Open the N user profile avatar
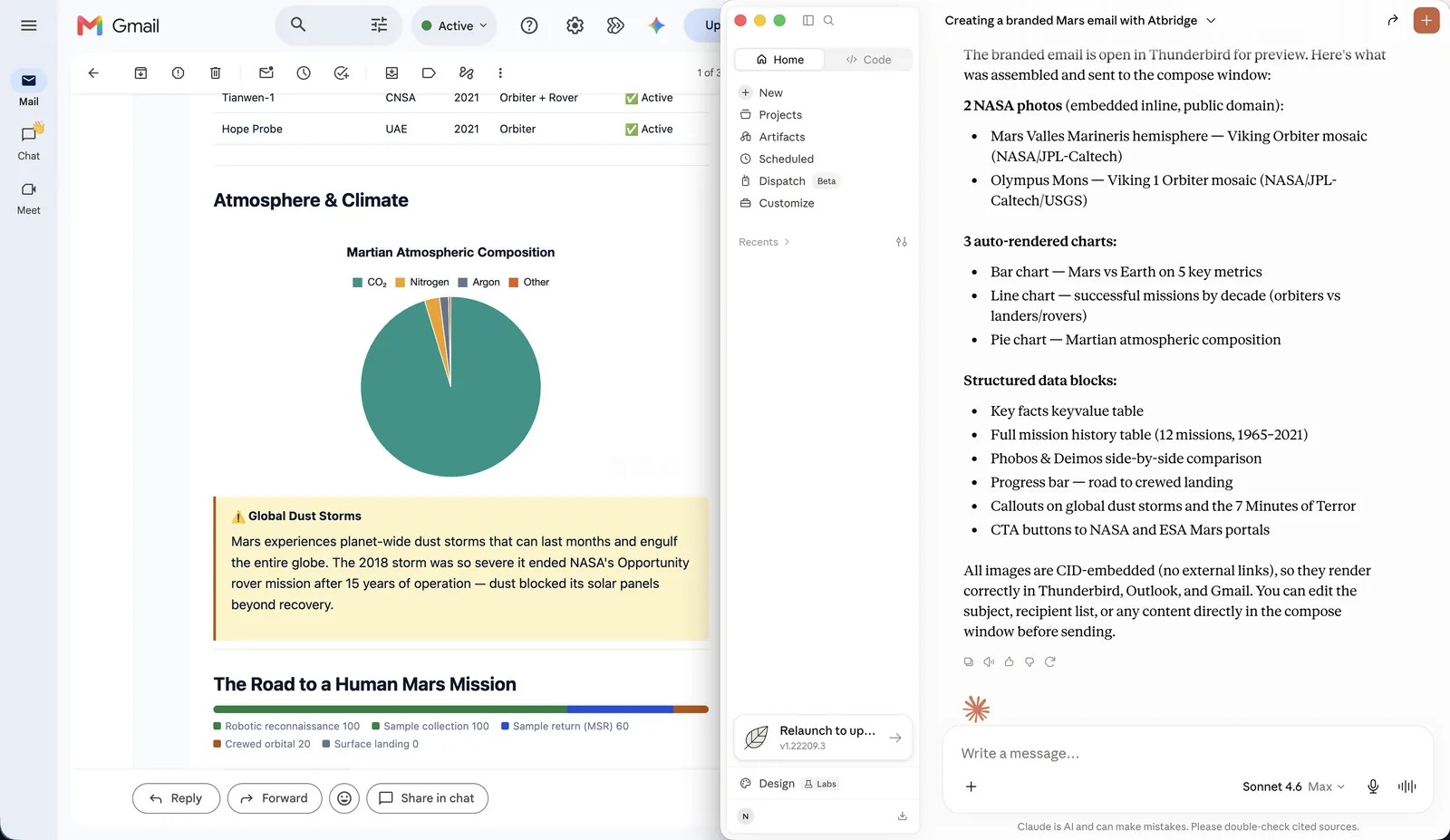The image size is (1450, 840). 745,816
